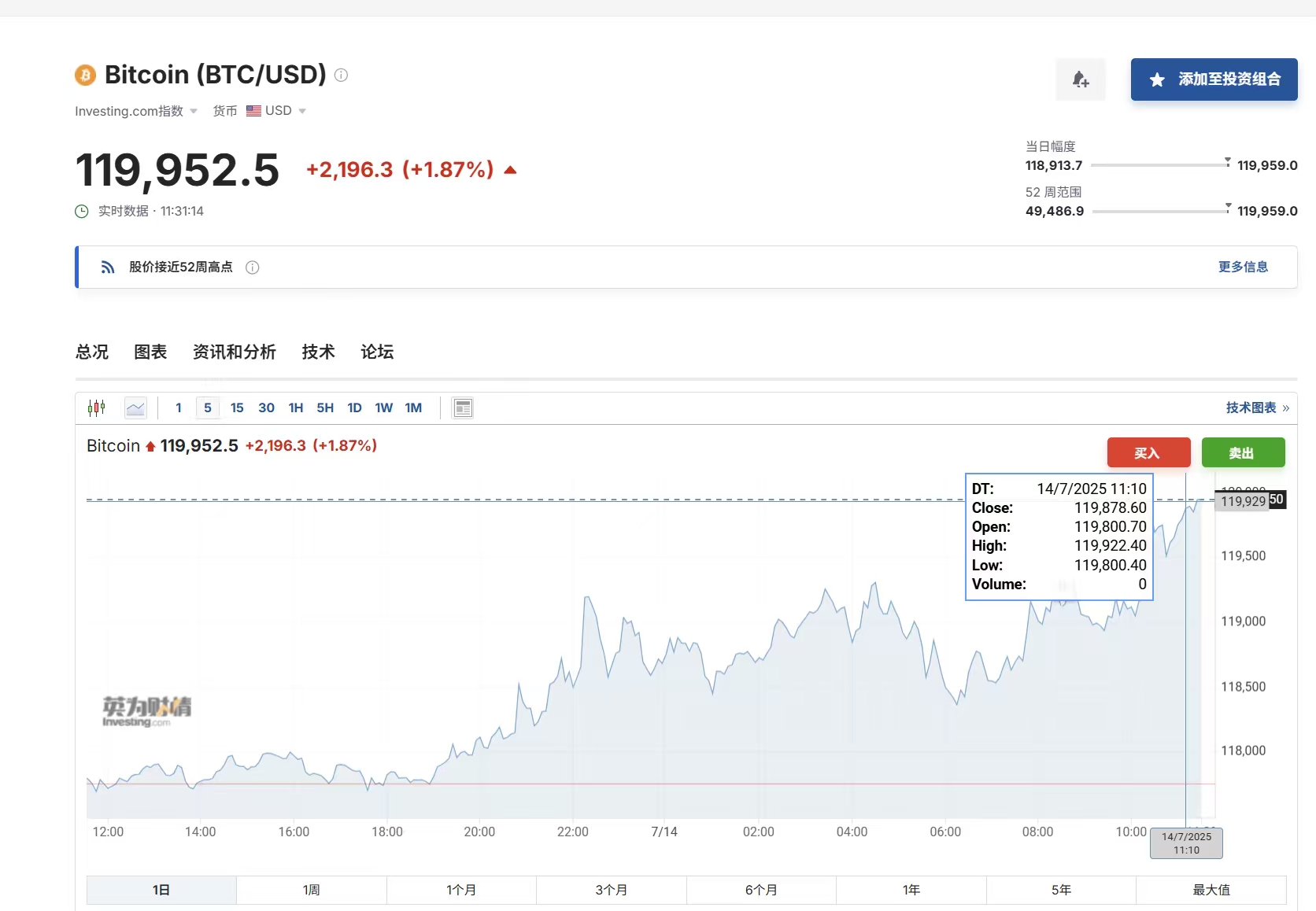Screen dimensions: 1316x911
Task: Click the red 买入 buy button
Action: click(x=1148, y=452)
